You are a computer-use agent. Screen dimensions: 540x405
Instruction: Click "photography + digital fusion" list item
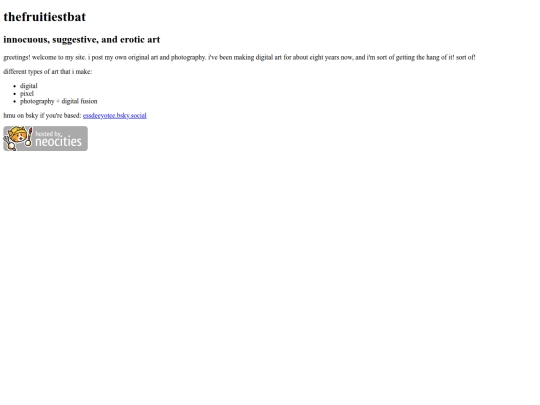tap(59, 101)
